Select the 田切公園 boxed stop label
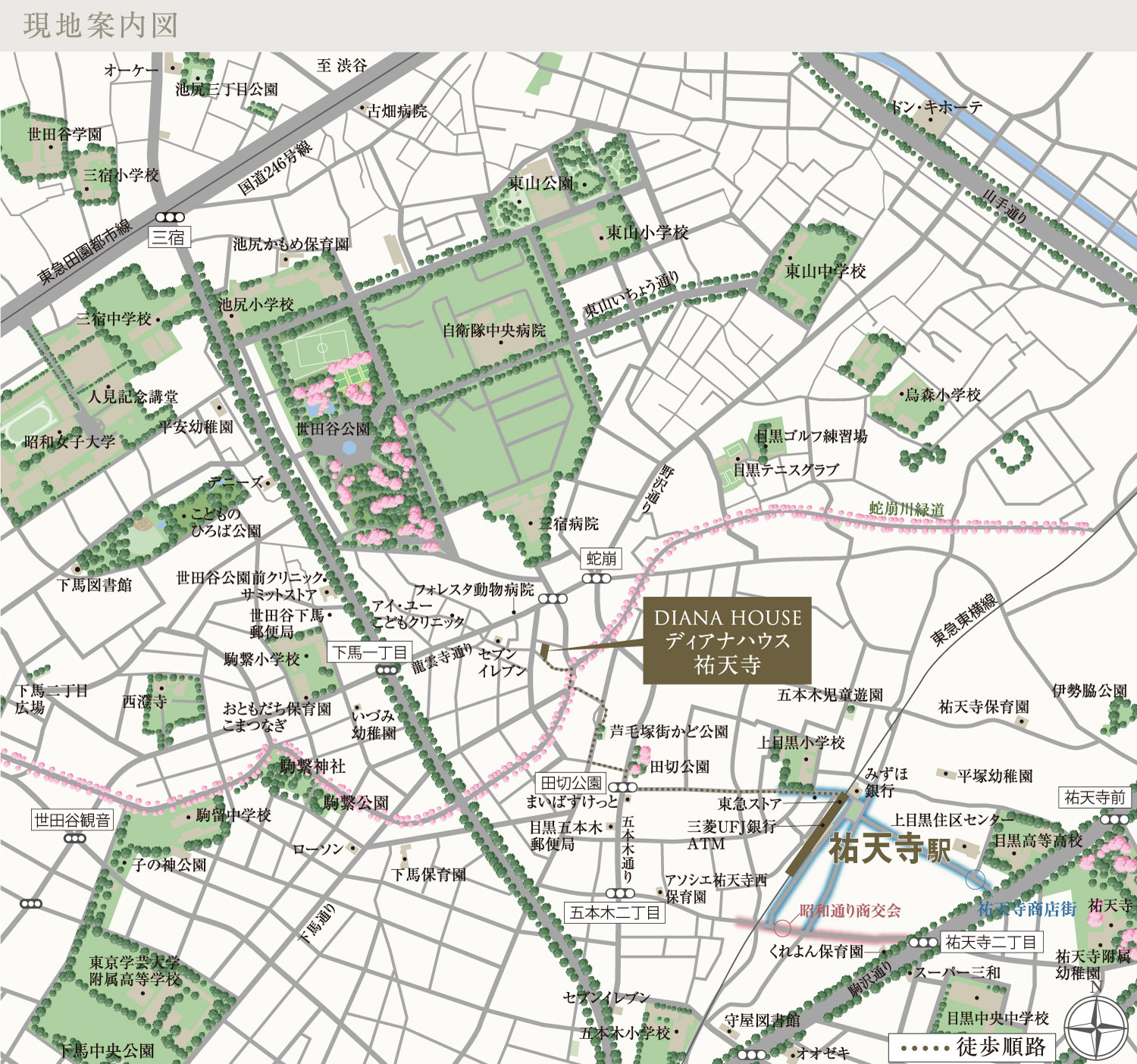Screen dimensions: 1137x1064 tap(571, 783)
